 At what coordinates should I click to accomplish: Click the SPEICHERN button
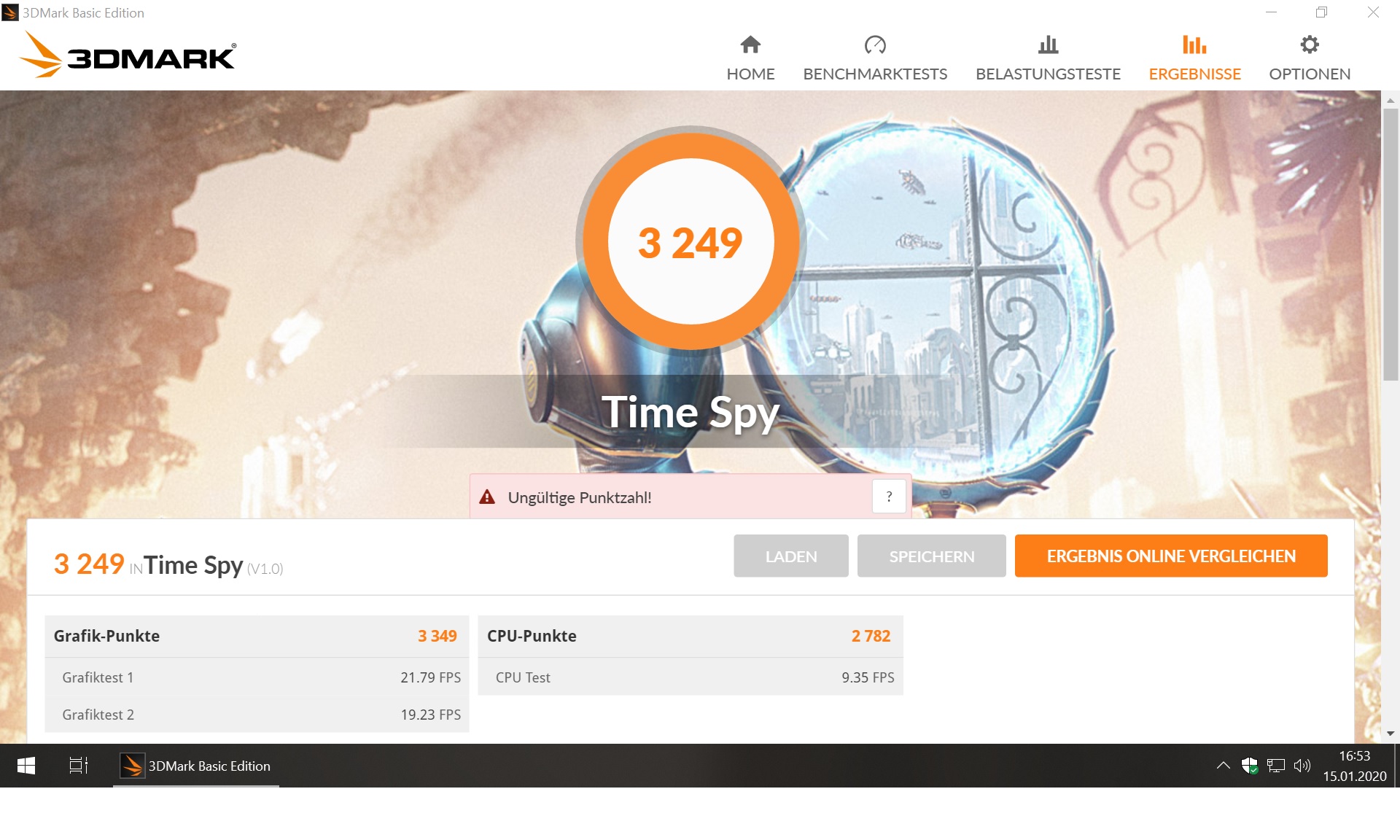[931, 556]
